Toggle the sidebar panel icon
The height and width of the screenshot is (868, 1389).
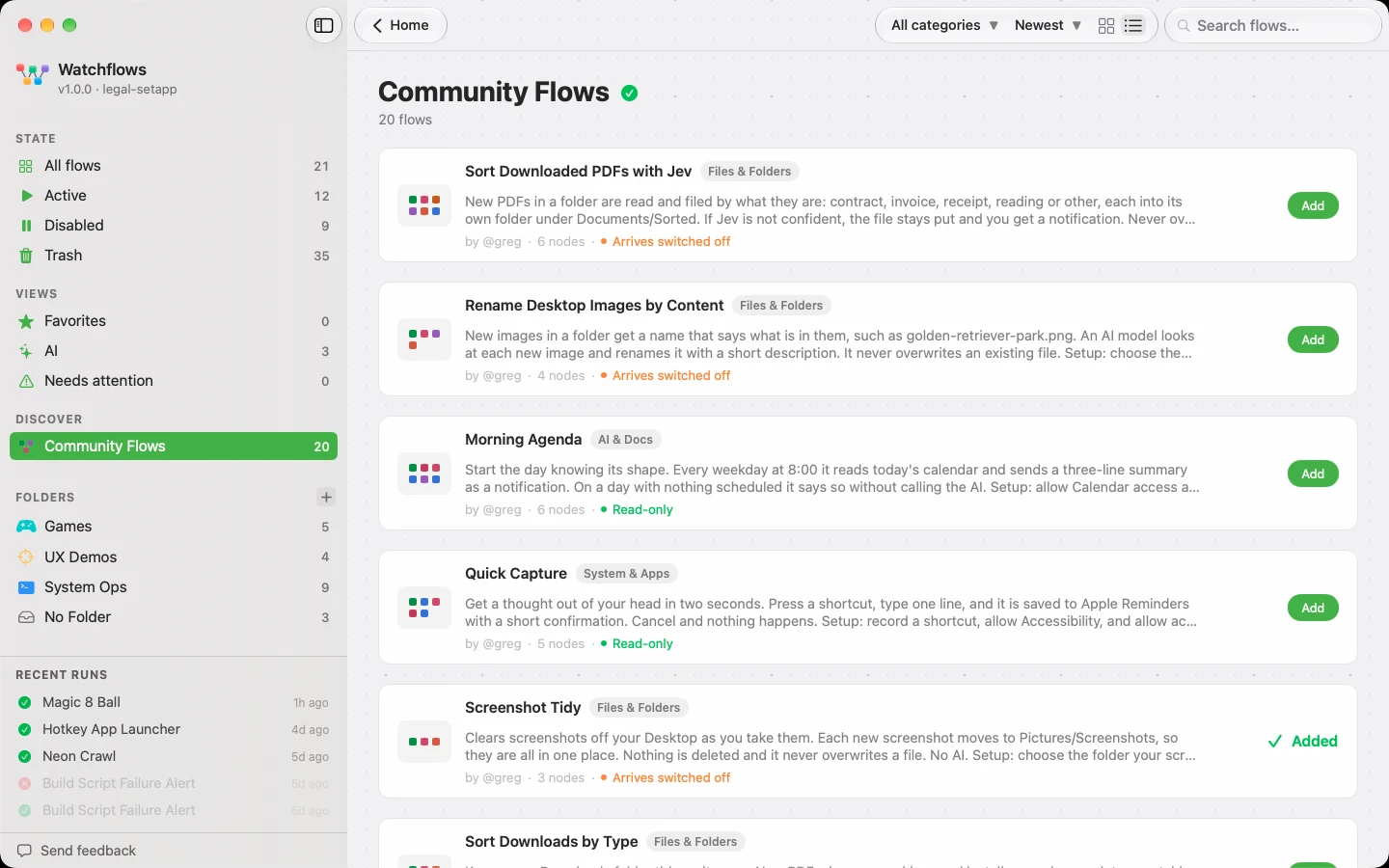pos(324,26)
